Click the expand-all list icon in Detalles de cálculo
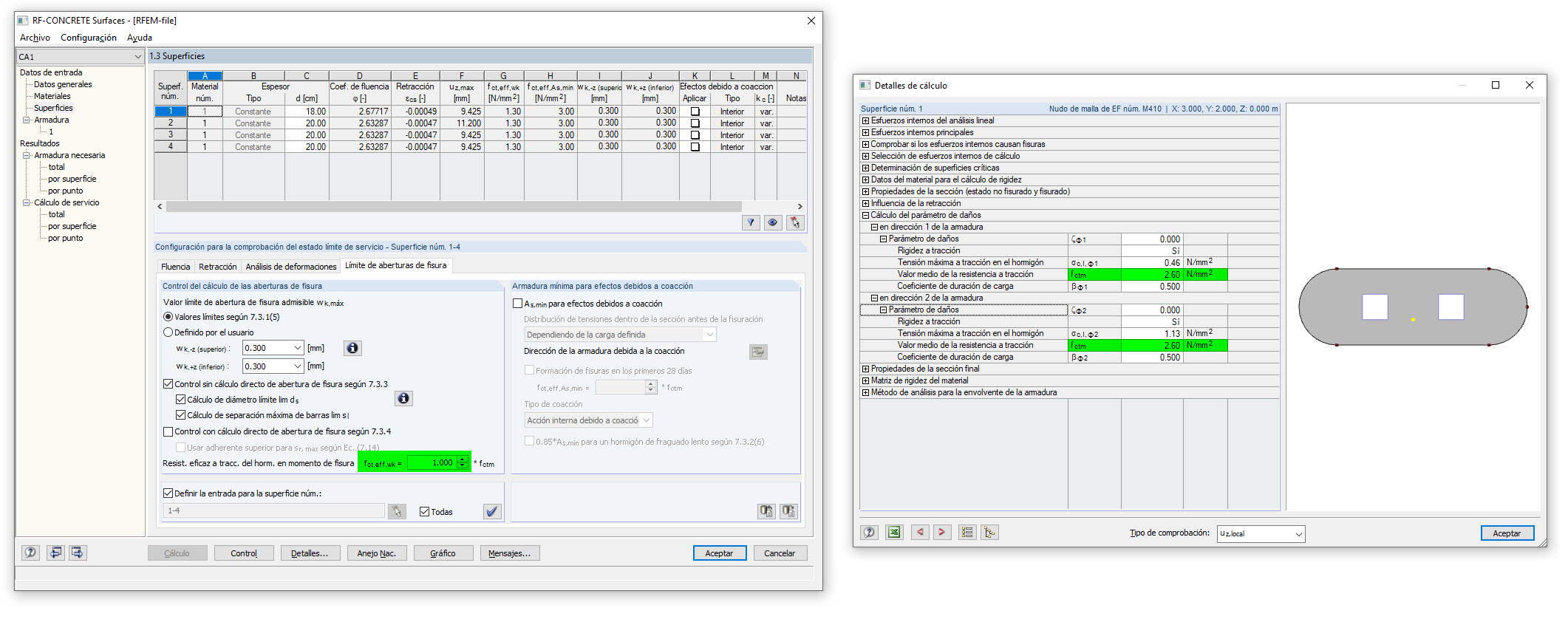This screenshot has height=622, width=1568. pos(967,532)
